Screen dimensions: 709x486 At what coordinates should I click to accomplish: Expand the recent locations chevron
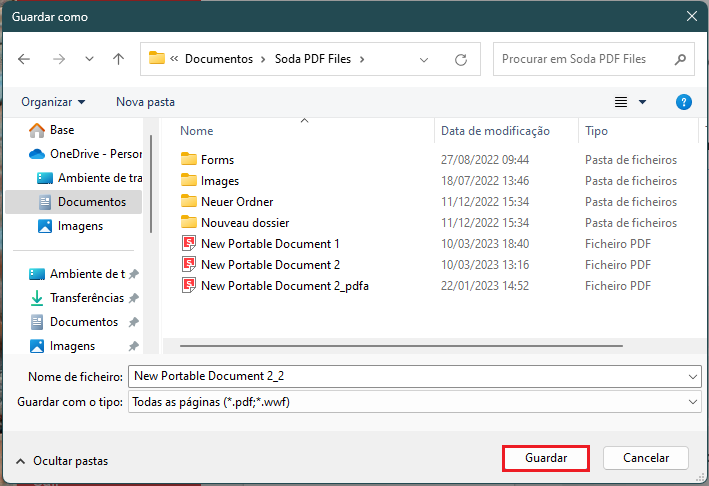[89, 59]
